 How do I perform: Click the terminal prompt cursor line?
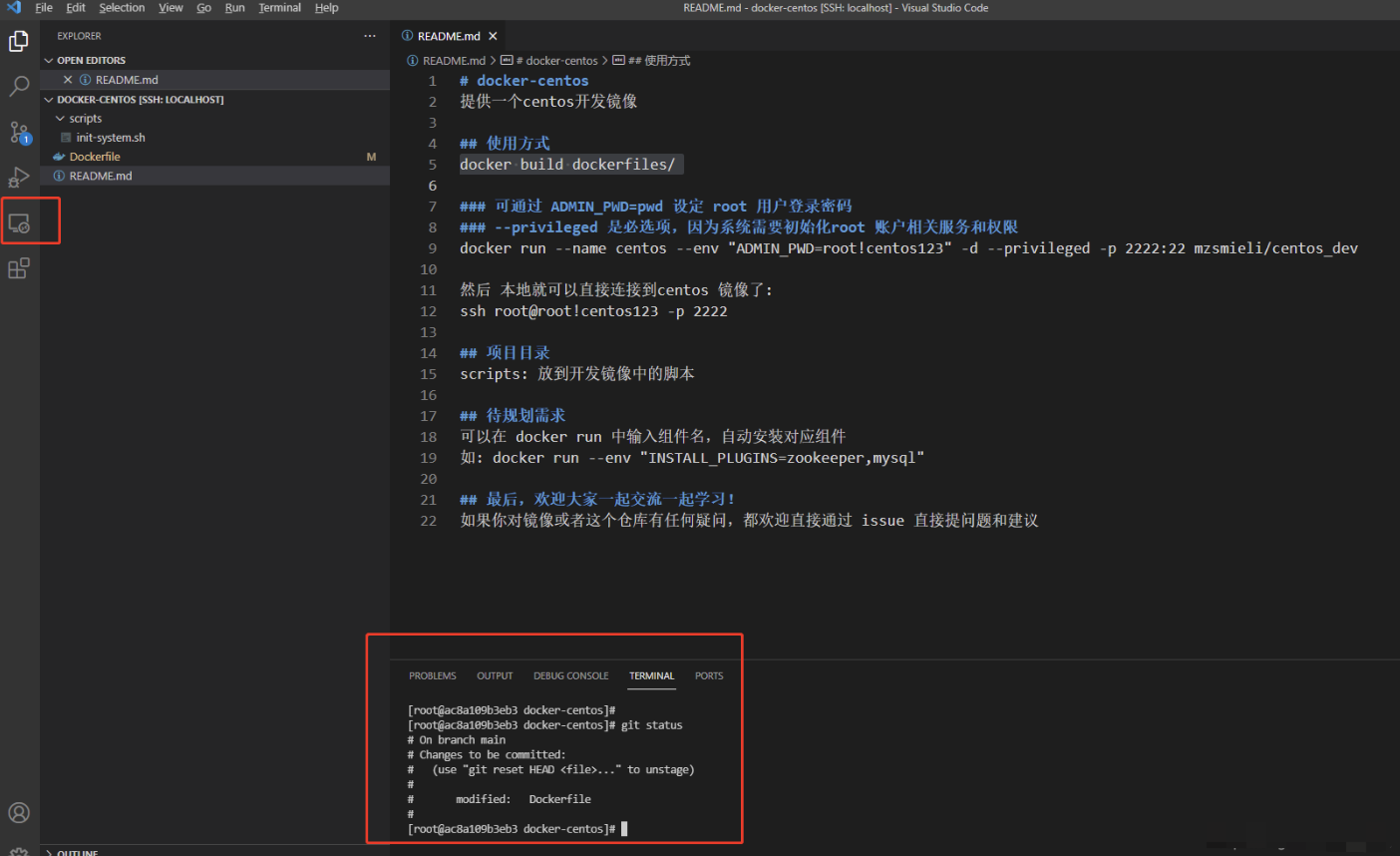pyautogui.click(x=518, y=829)
